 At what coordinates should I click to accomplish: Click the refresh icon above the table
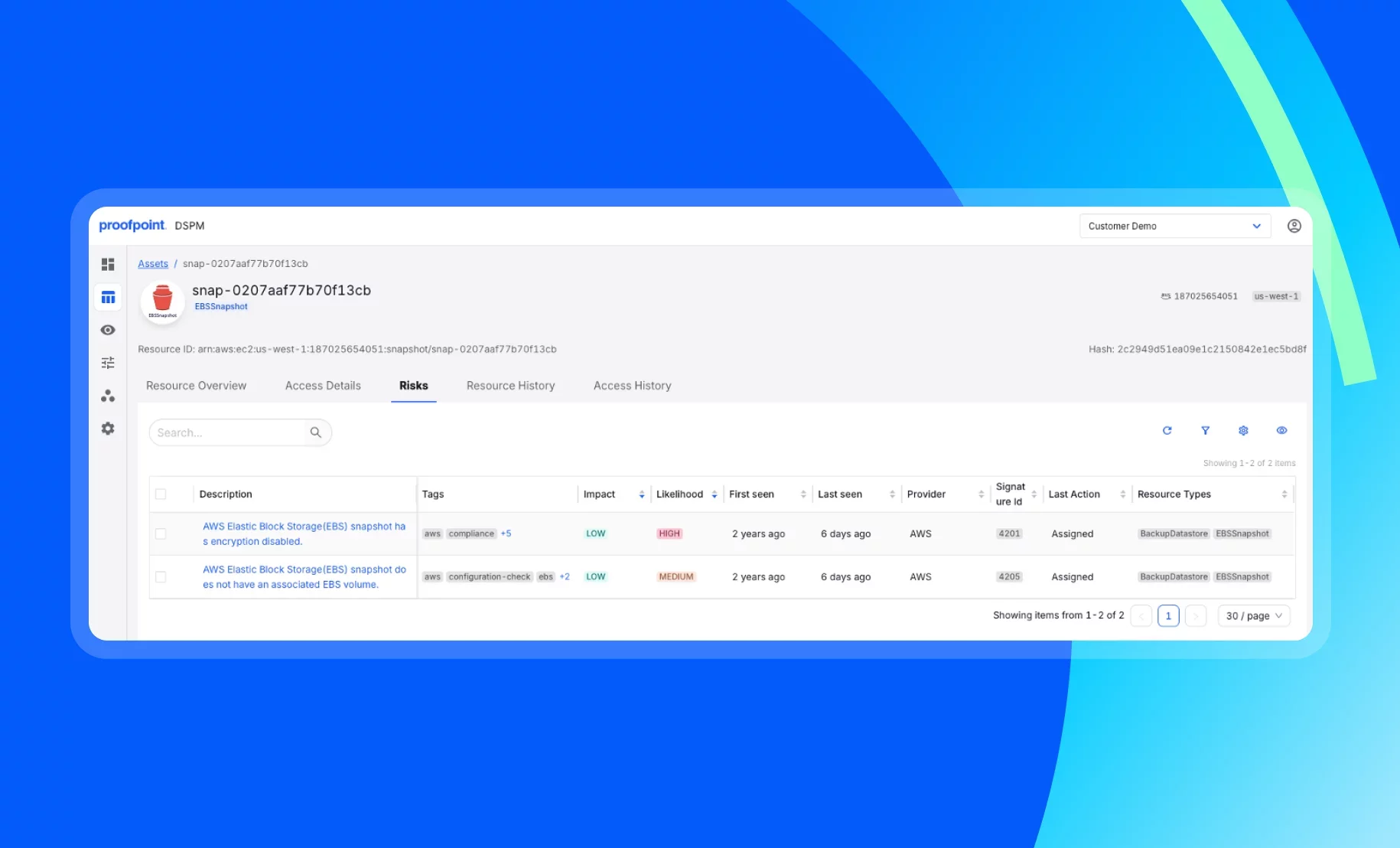coord(1167,431)
